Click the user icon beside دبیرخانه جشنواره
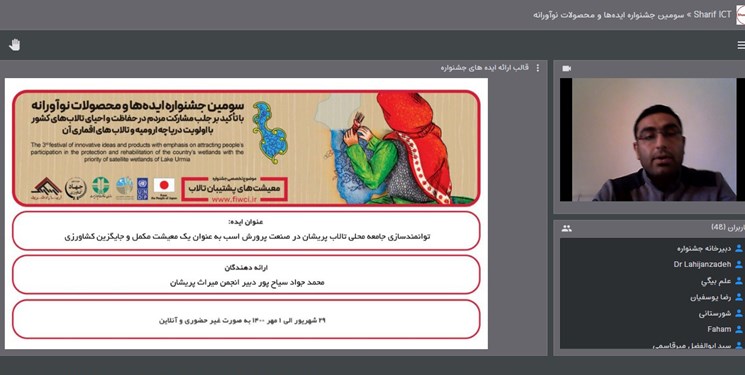 [x=738, y=248]
